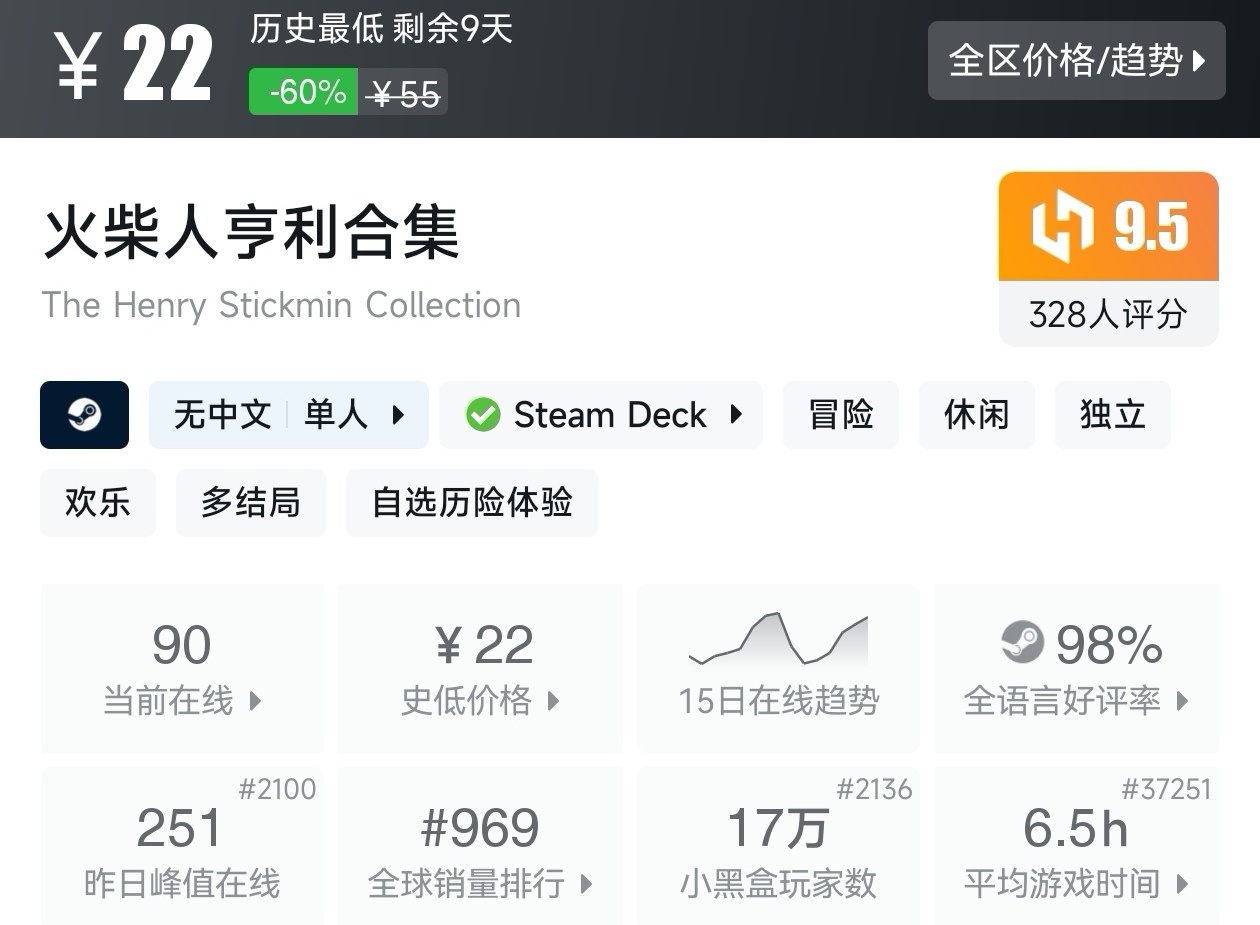This screenshot has width=1260, height=925.
Task: Open 全语言好评率 review rating details
Action: pos(1076,667)
